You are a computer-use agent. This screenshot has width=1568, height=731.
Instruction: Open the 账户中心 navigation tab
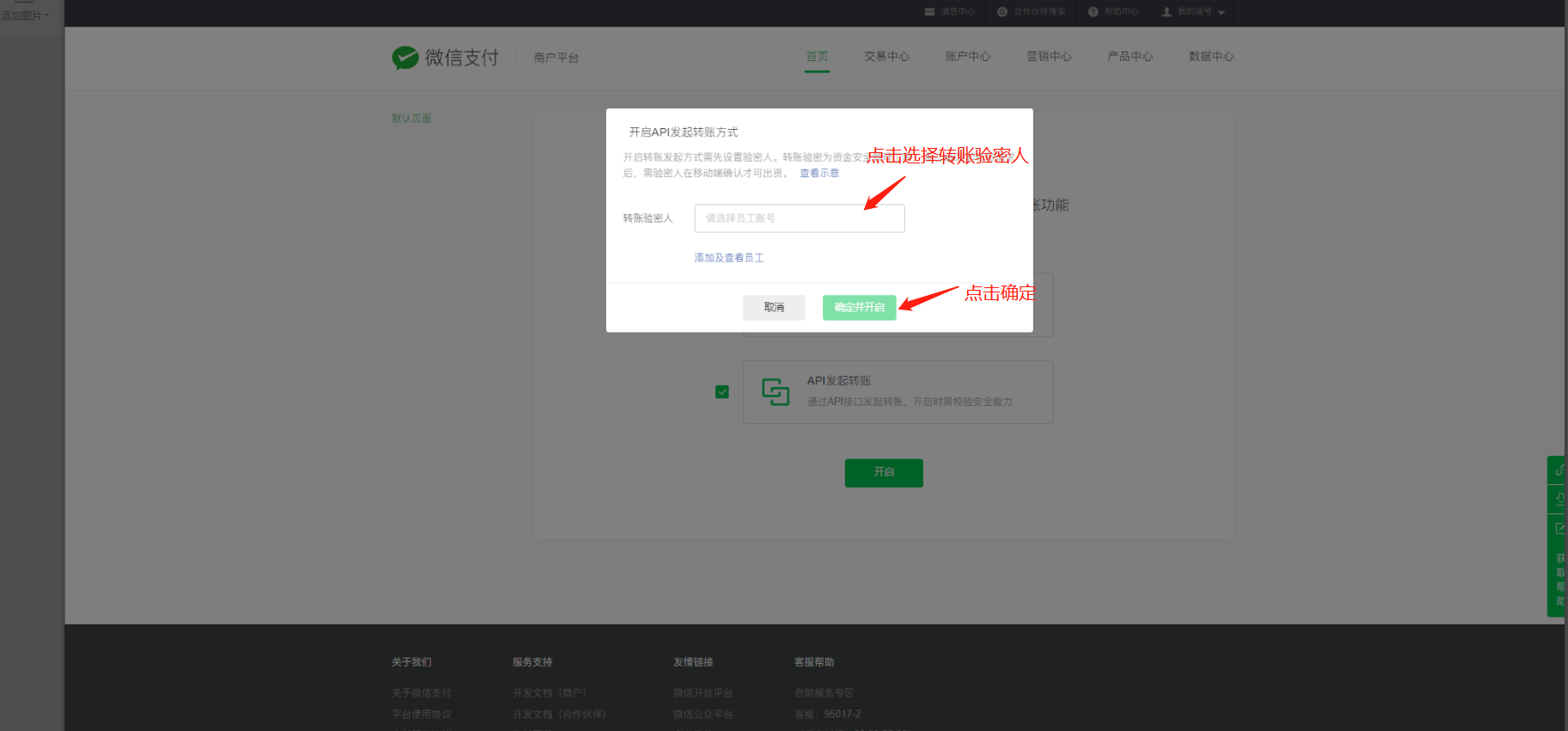pyautogui.click(x=968, y=57)
